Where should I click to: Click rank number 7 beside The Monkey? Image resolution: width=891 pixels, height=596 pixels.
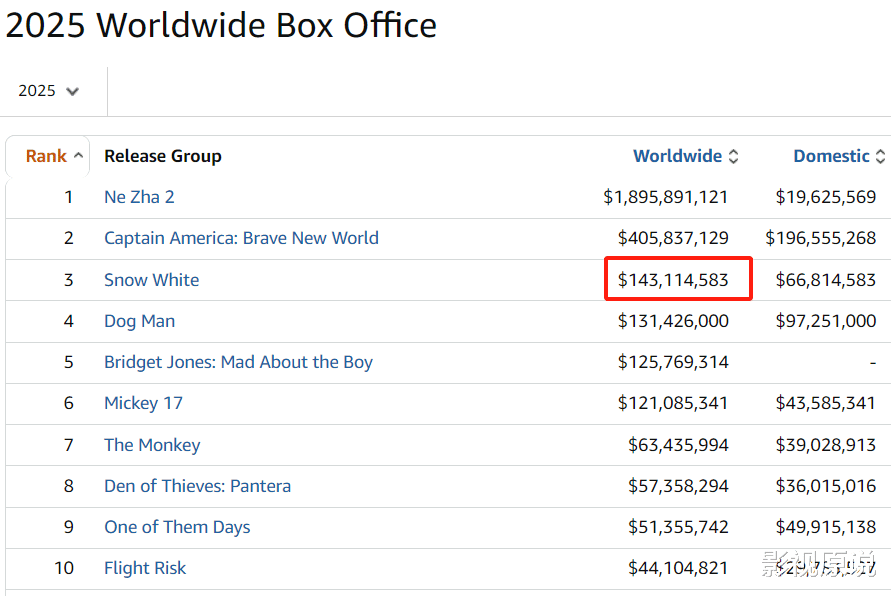(x=69, y=445)
